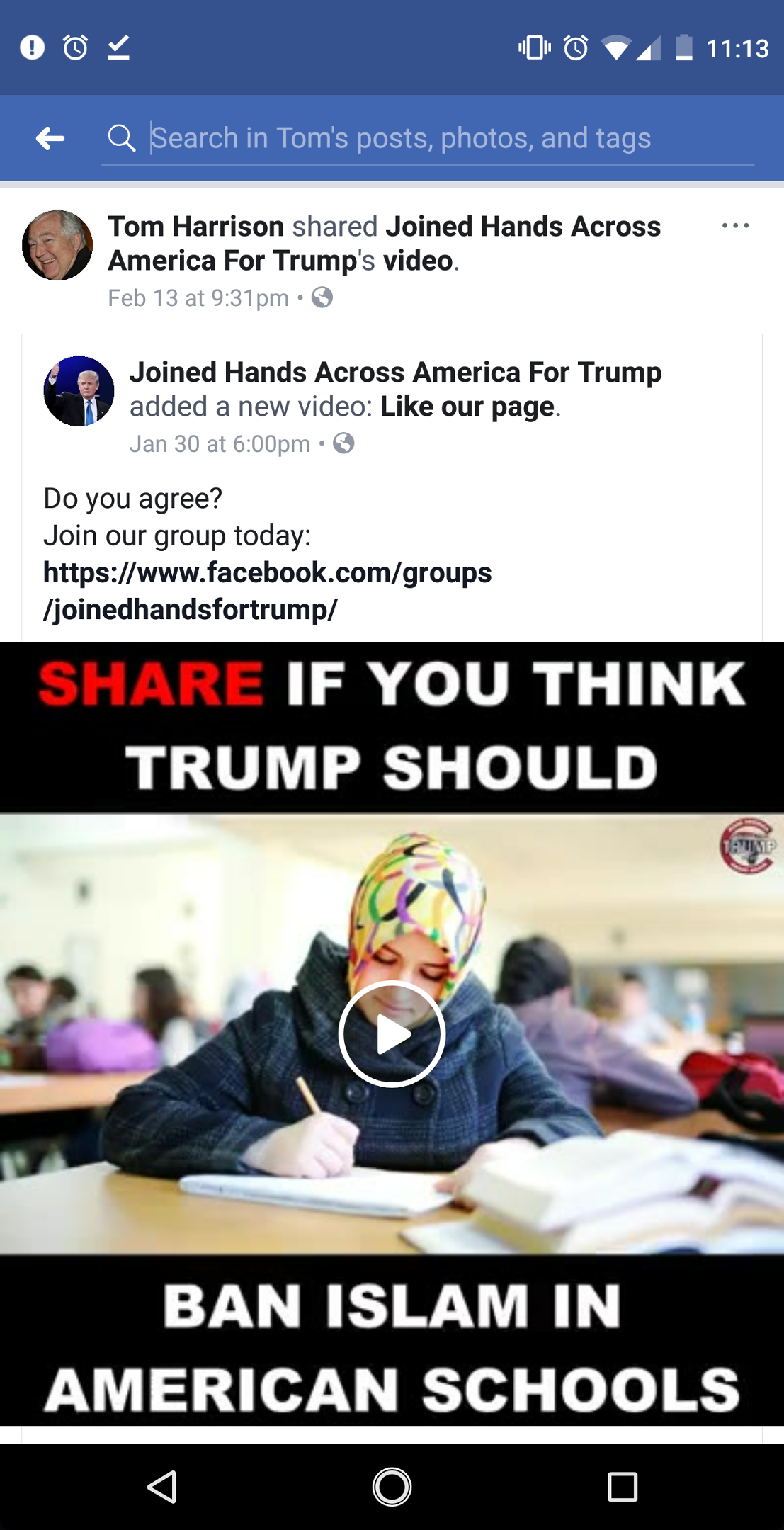Tap the Trump logo watermark on video

pos(748,846)
